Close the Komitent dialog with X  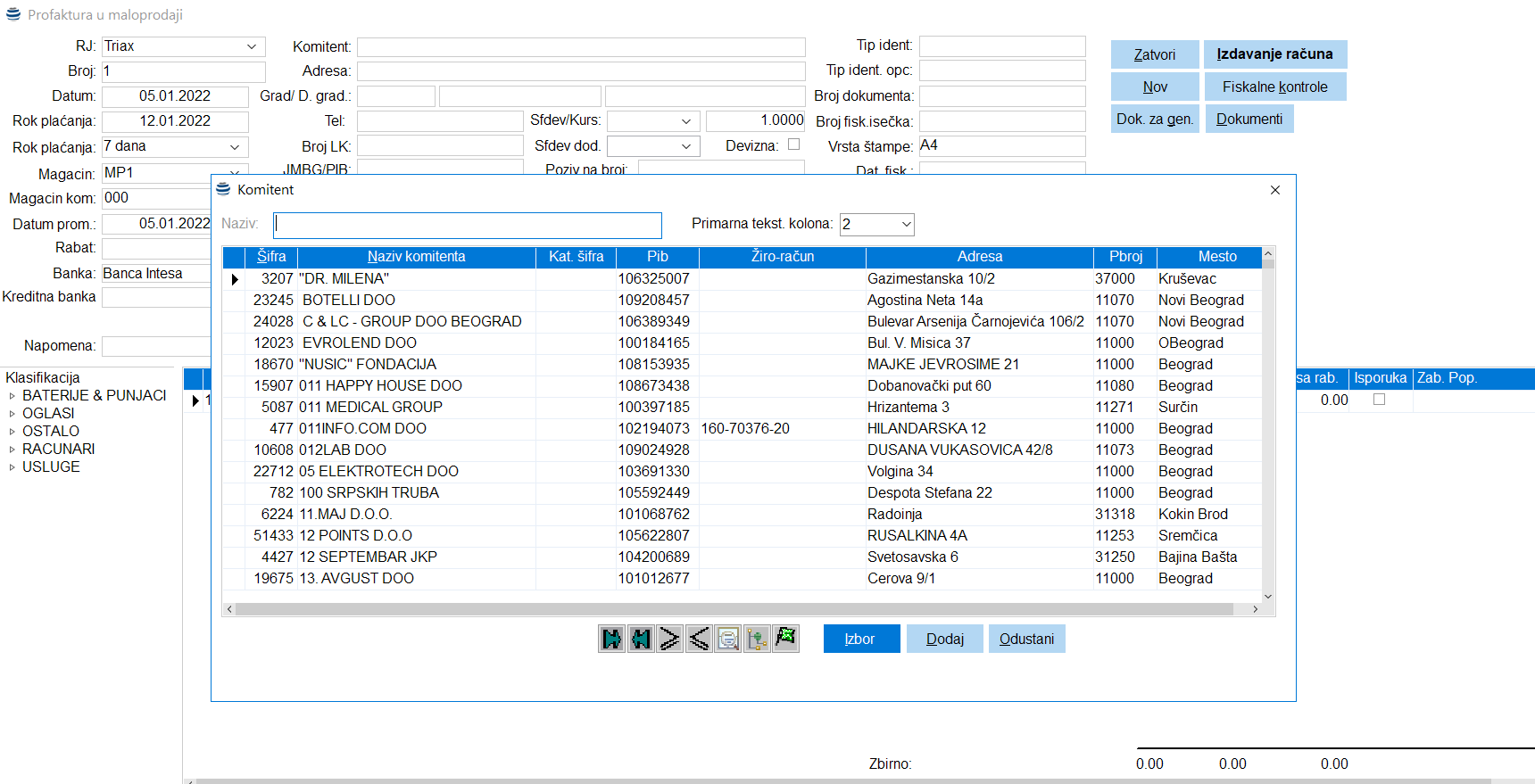1275,190
